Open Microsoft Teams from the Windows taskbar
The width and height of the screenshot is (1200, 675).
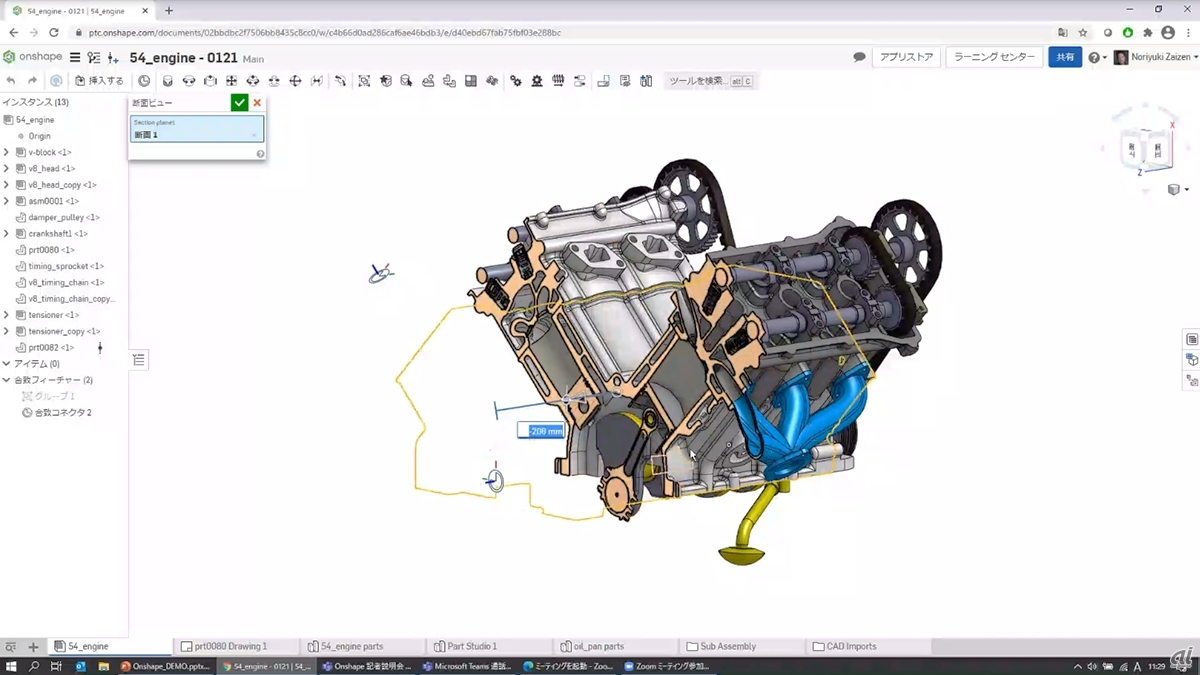coord(466,666)
